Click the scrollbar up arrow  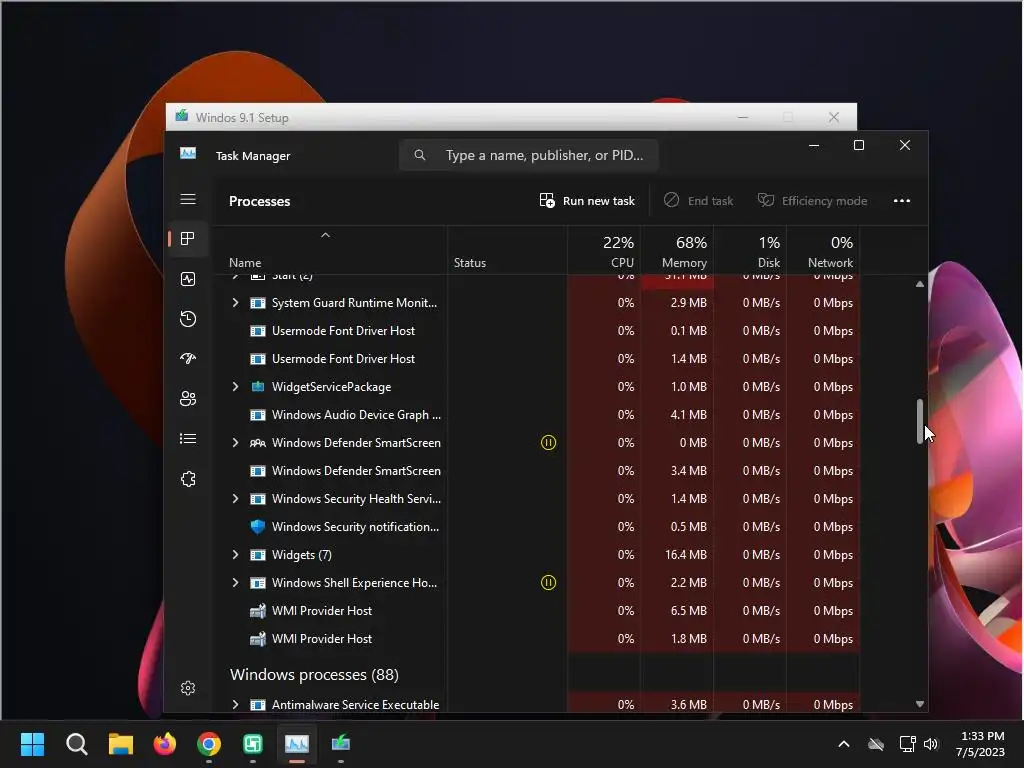point(920,285)
